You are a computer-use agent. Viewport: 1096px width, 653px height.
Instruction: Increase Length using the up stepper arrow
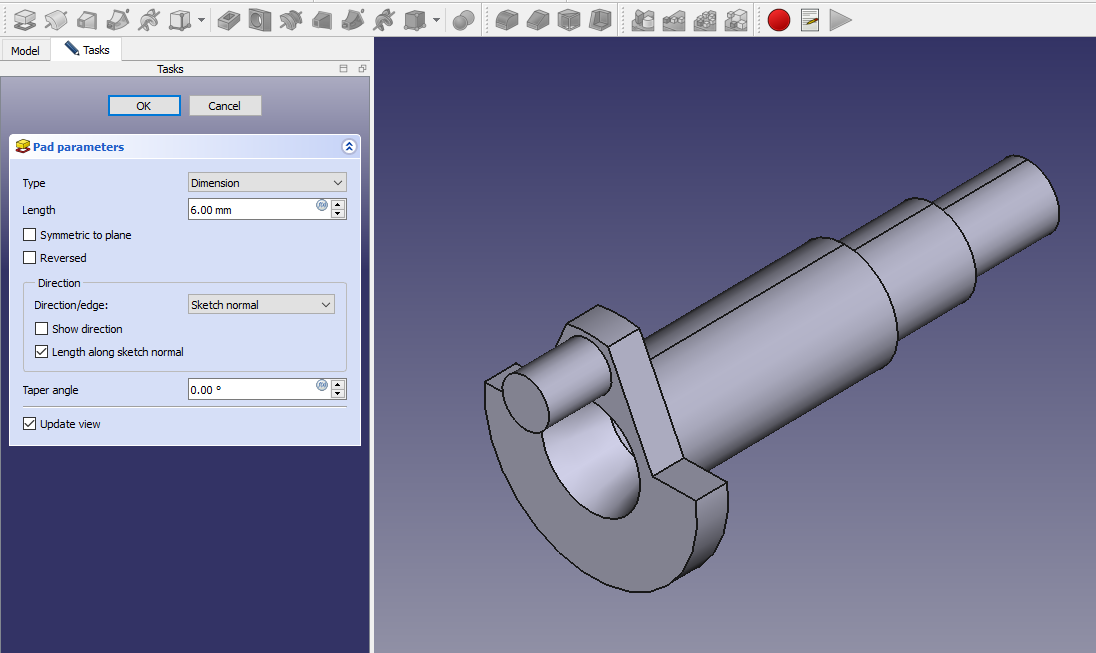[x=338, y=205]
